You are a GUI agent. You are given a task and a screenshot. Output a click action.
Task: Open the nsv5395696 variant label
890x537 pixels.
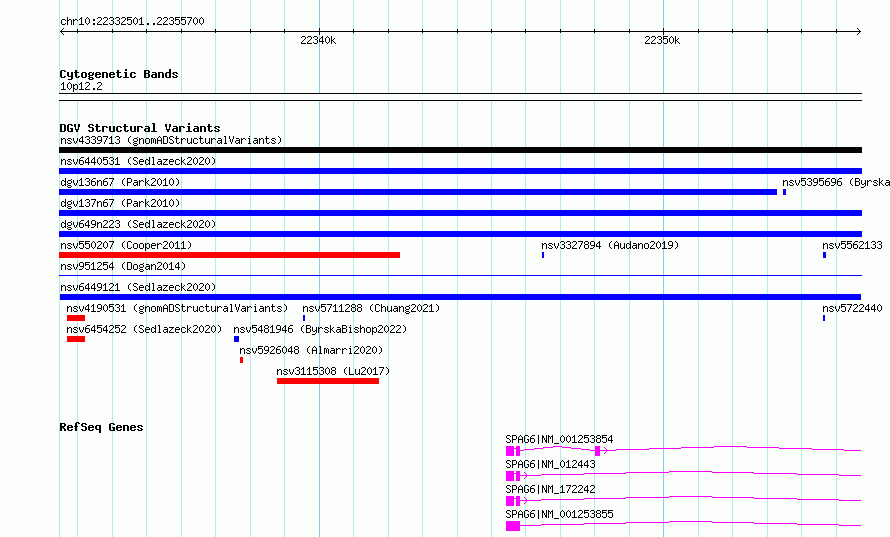click(836, 182)
